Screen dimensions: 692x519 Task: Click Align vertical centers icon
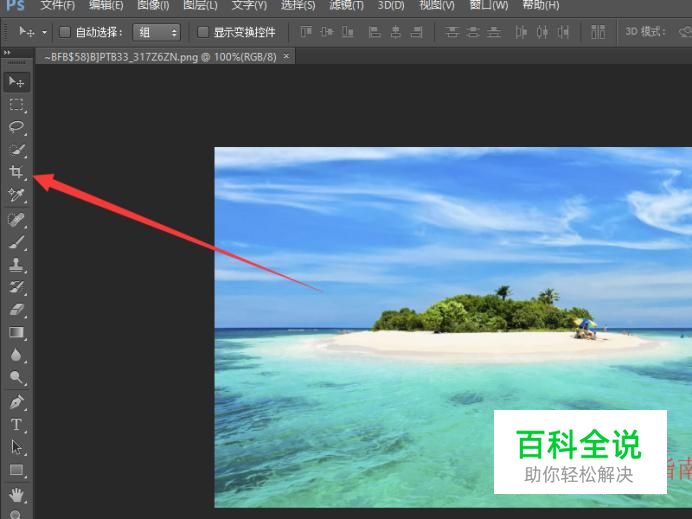tap(327, 32)
